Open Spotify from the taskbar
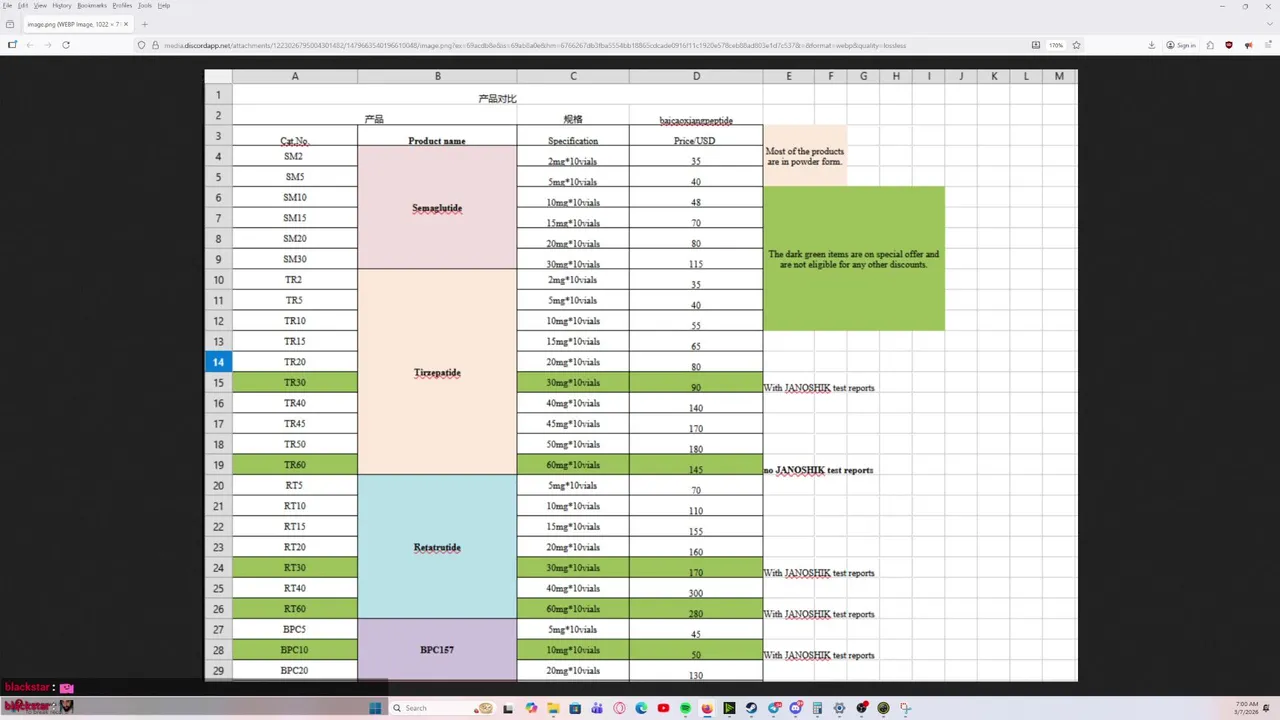 pos(685,708)
